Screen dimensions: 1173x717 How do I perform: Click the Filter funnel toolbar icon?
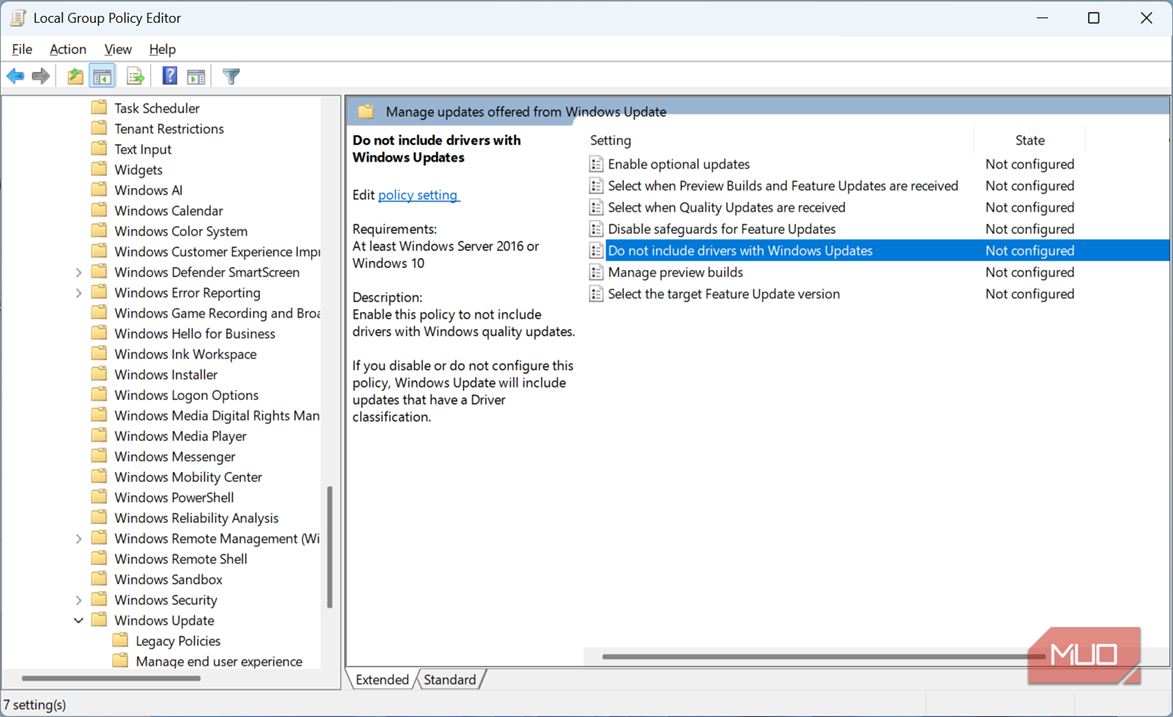[231, 76]
